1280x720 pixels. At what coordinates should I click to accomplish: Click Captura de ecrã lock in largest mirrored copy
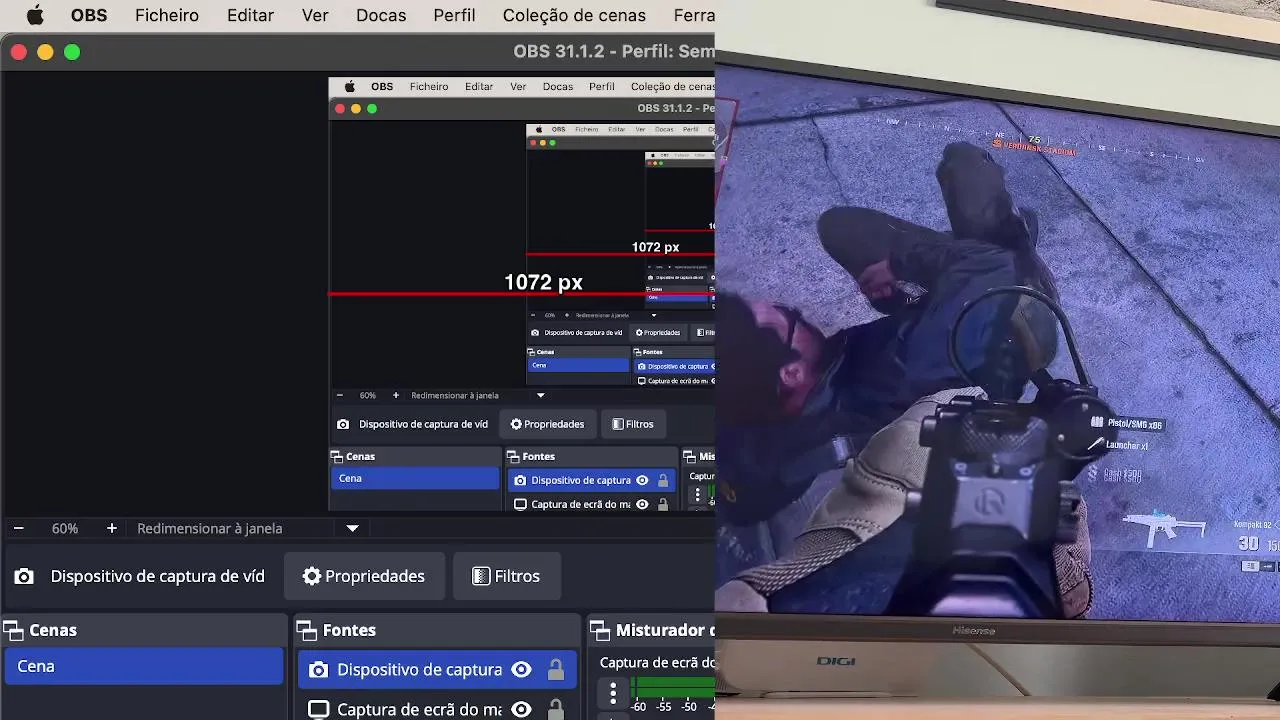[662, 504]
